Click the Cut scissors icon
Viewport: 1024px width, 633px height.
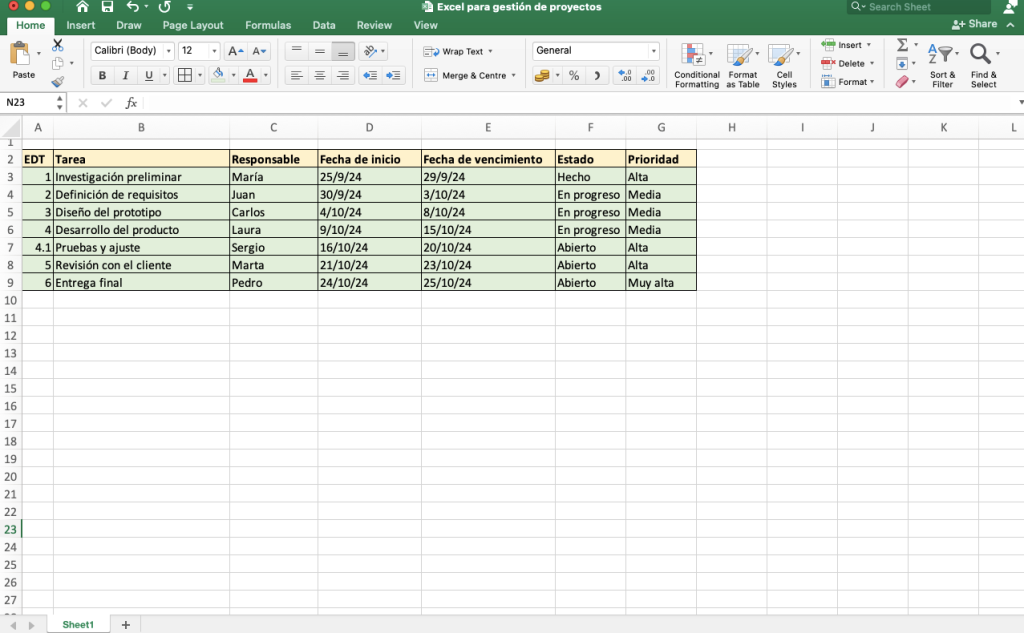[57, 45]
